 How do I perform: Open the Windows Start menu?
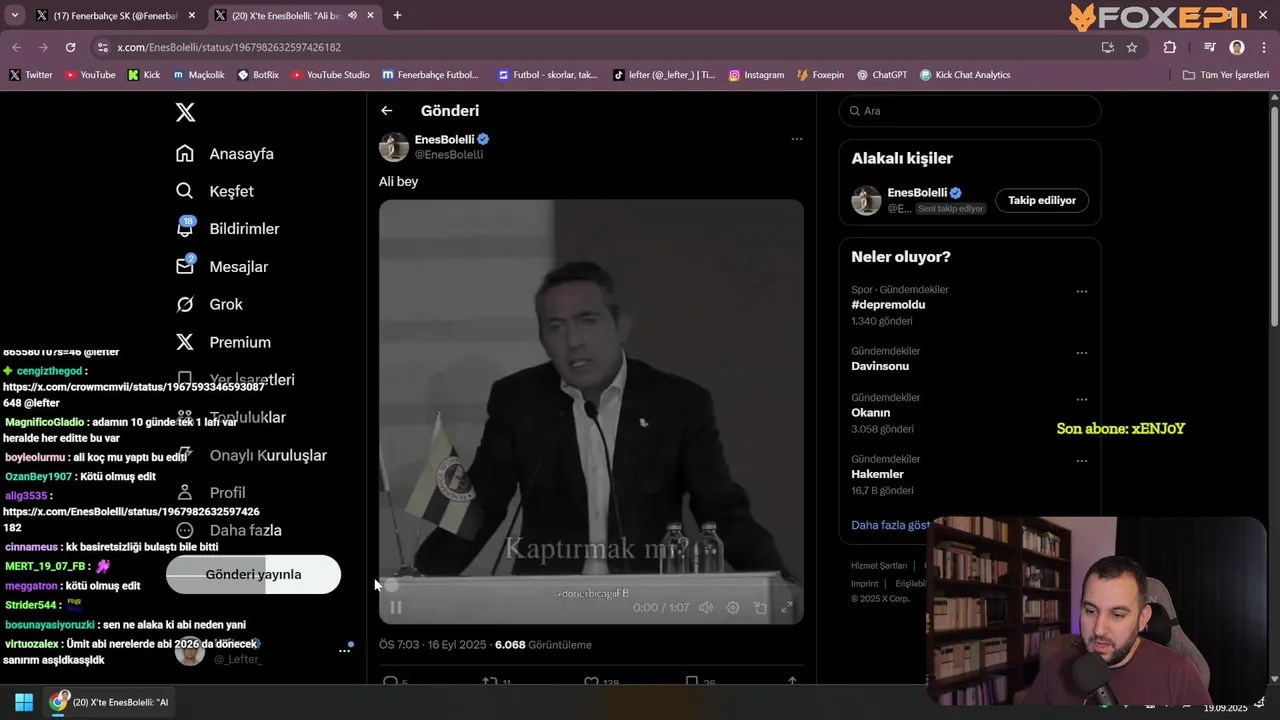pos(24,702)
